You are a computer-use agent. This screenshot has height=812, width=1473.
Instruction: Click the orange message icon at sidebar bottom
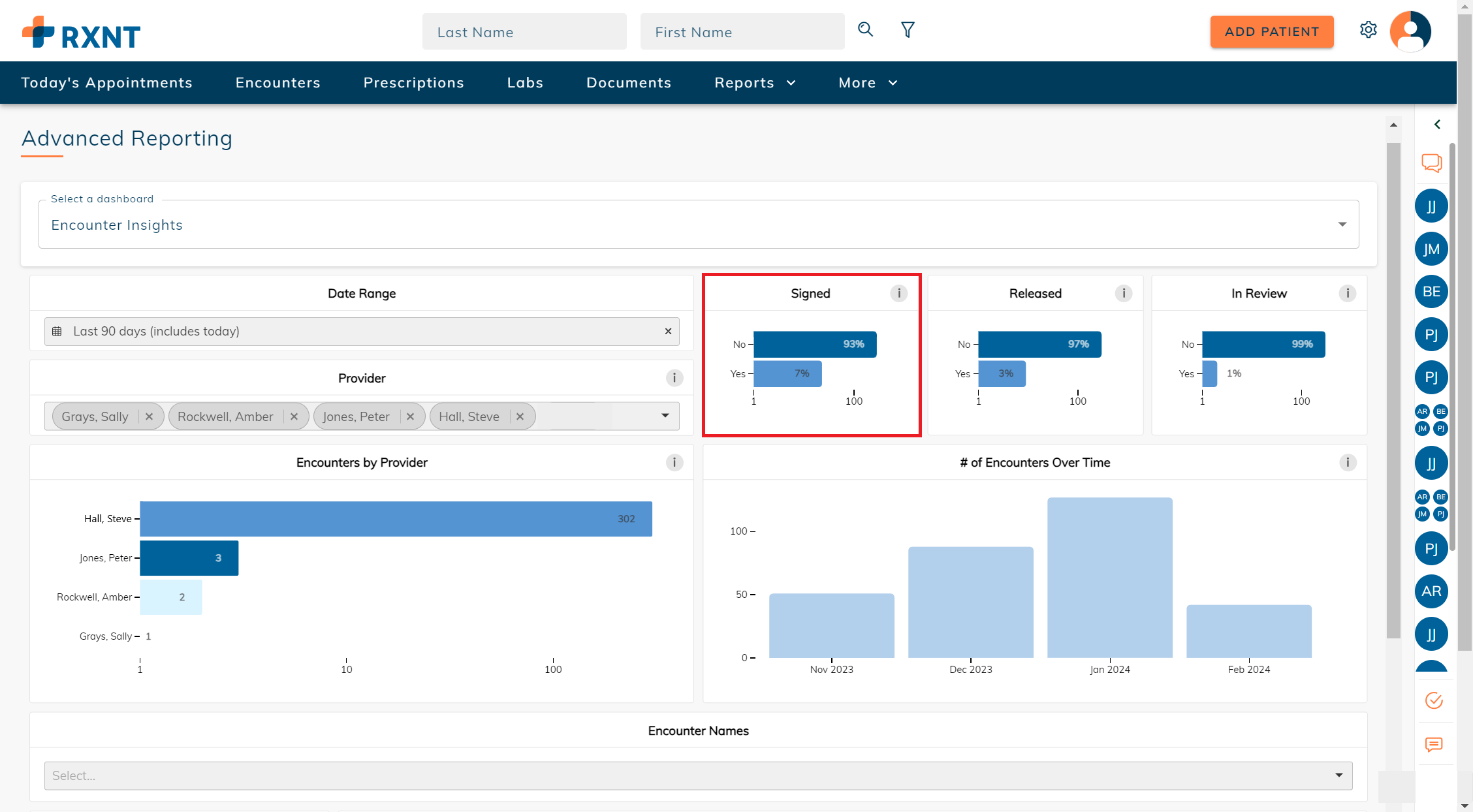tap(1434, 744)
